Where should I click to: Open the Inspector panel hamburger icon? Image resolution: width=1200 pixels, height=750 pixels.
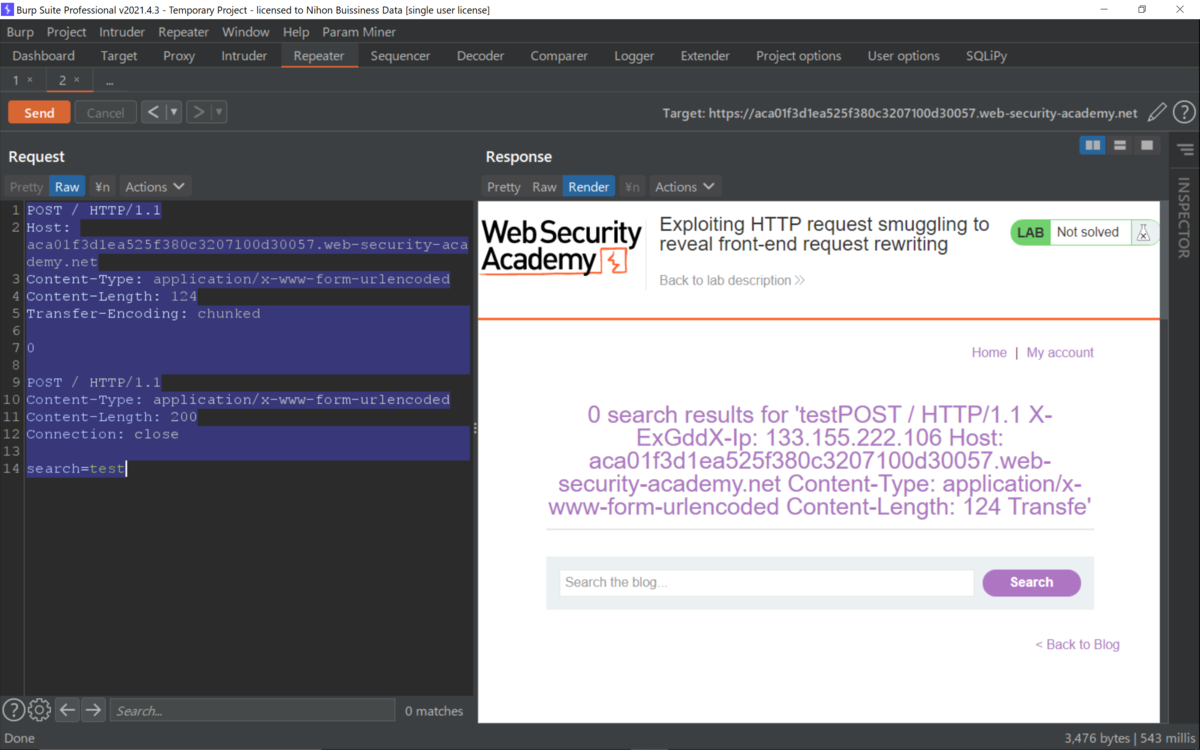click(x=1185, y=150)
